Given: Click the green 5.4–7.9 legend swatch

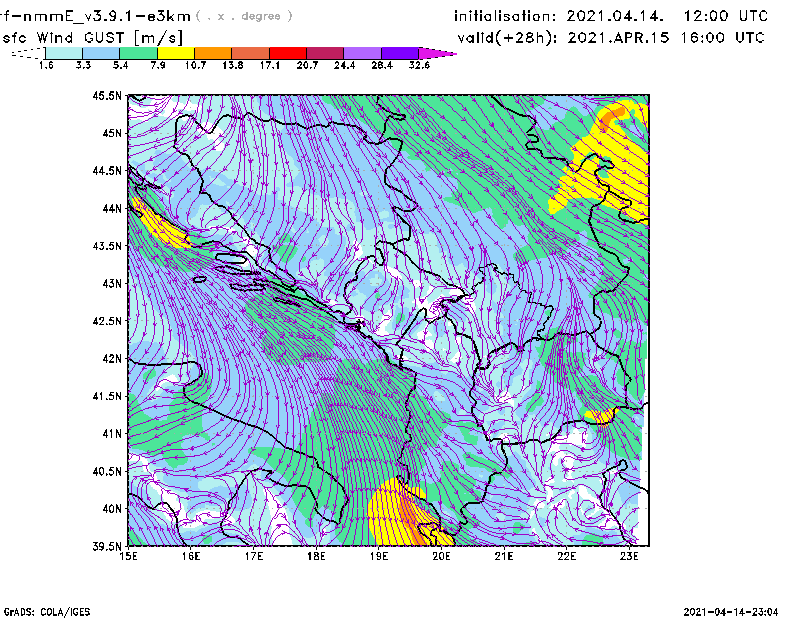Looking at the screenshot, I should [x=138, y=53].
